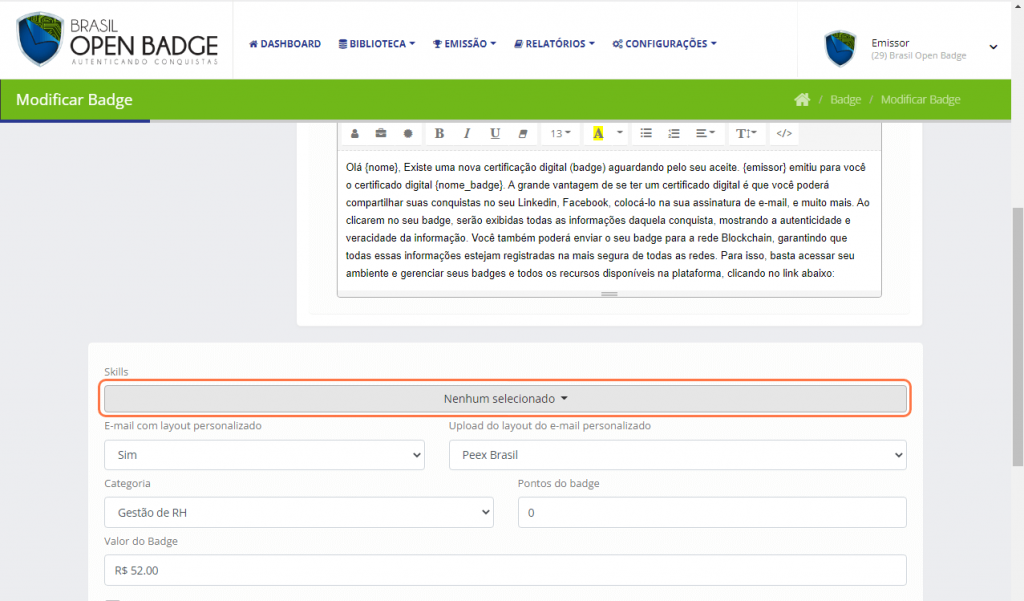The image size is (1024, 601).
Task: Expand the Skills 'Nenhum selecionado' dropdown
Action: [505, 398]
